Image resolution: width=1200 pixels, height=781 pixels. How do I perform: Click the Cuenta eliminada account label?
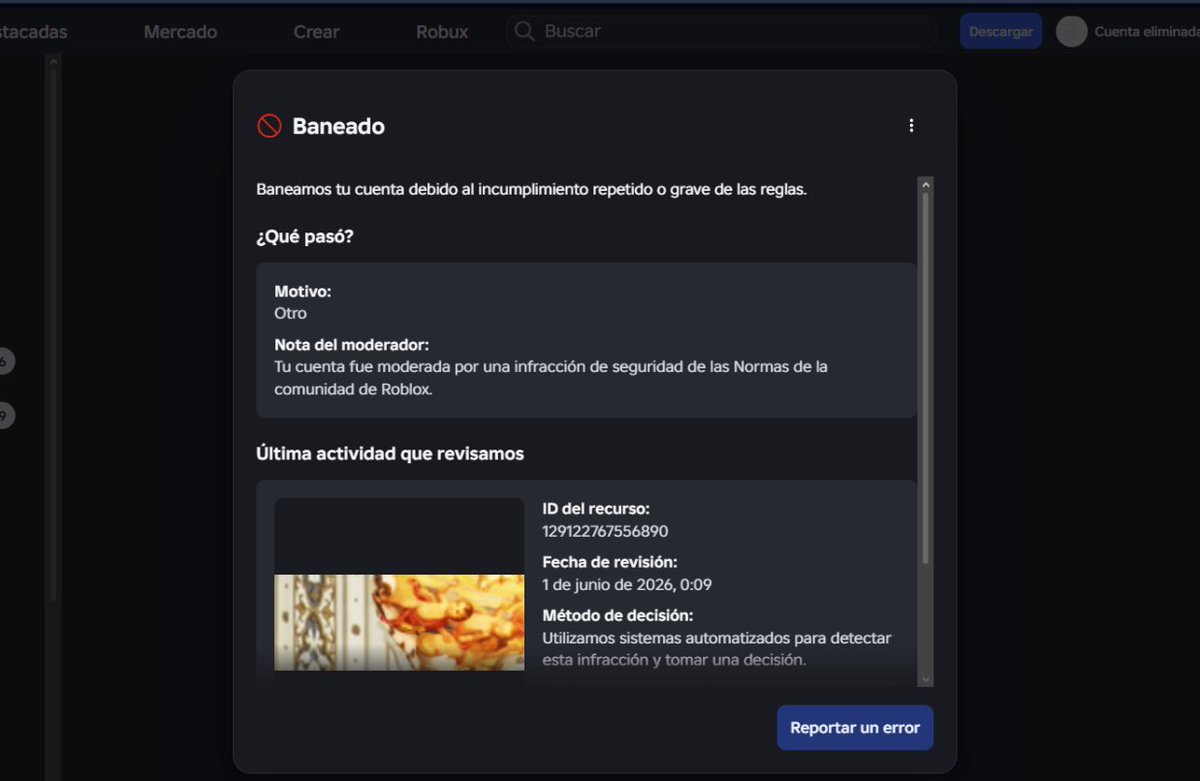(x=1146, y=32)
